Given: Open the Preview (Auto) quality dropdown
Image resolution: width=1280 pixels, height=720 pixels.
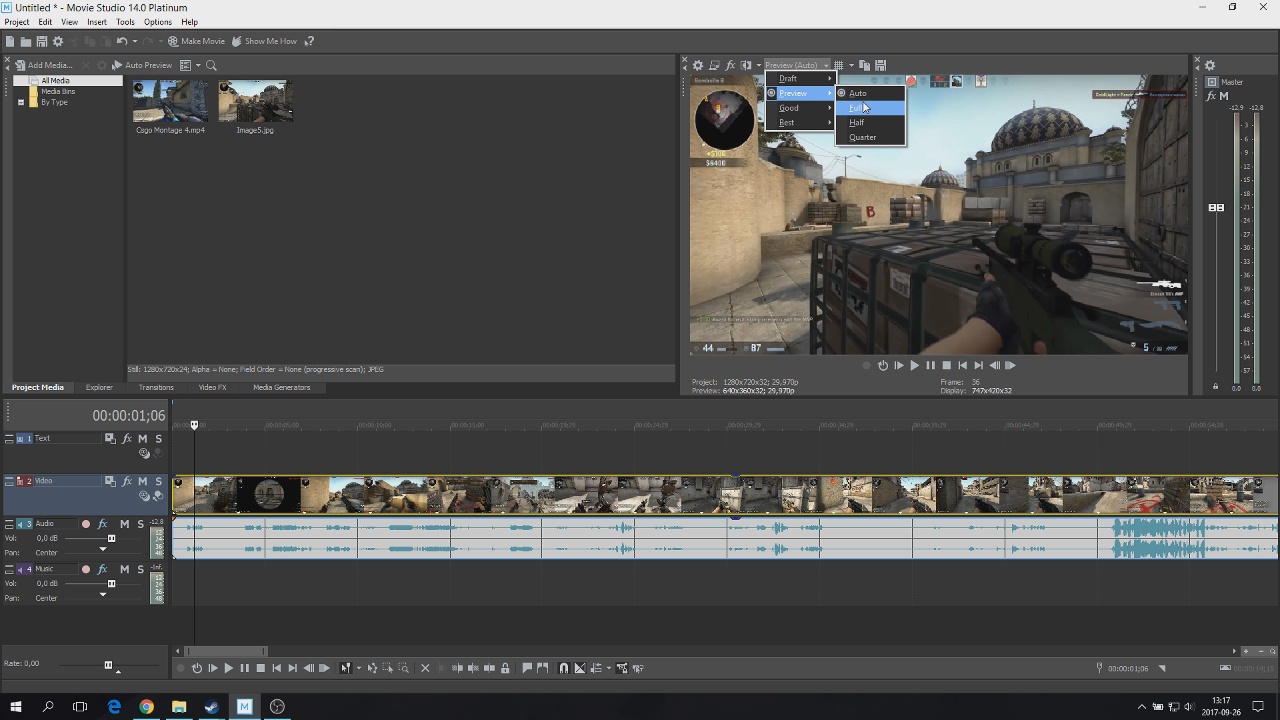Looking at the screenshot, I should pyautogui.click(x=797, y=65).
